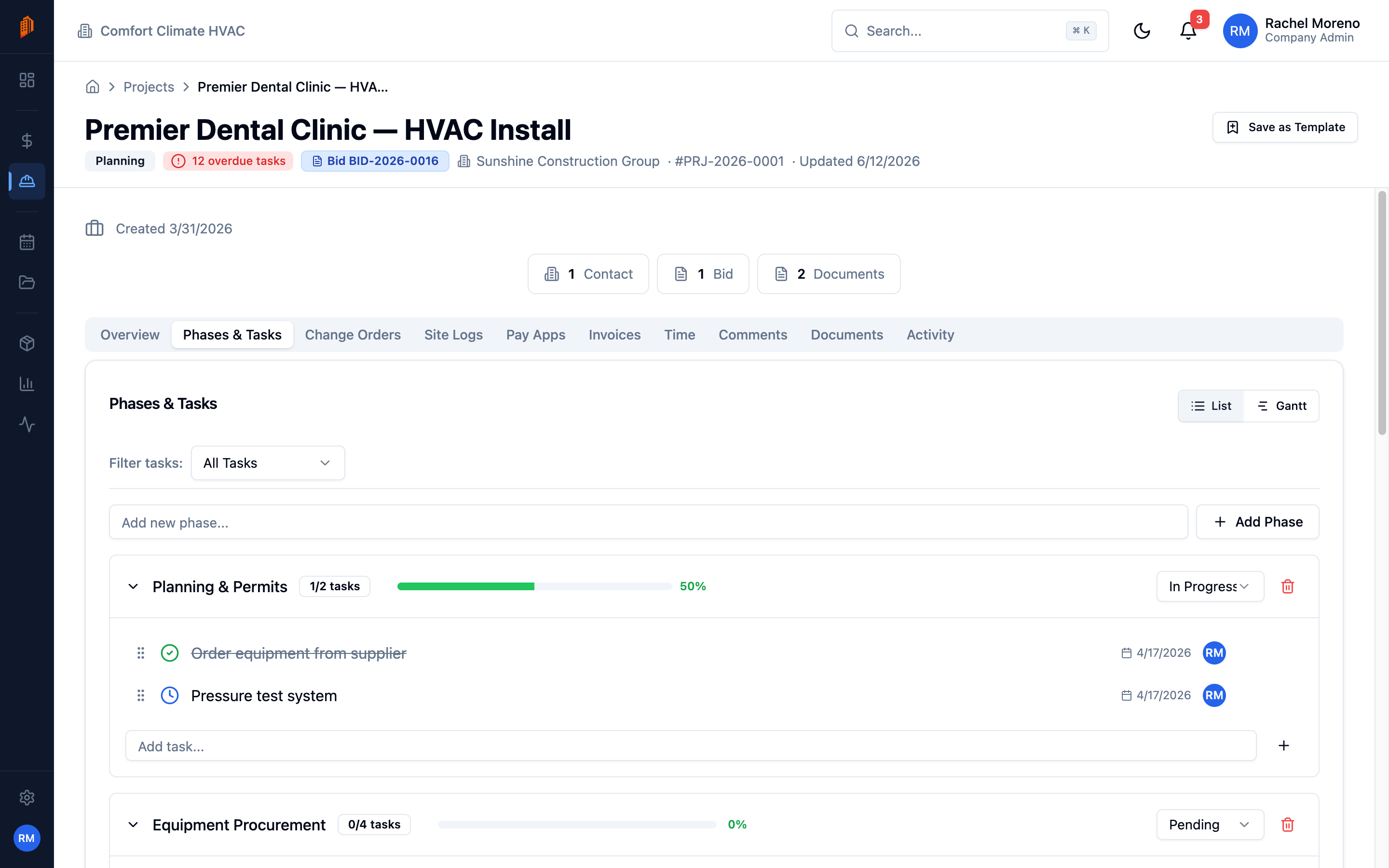This screenshot has height=868, width=1389.
Task: Open the dollar sign finance sidebar icon
Action: (27, 141)
